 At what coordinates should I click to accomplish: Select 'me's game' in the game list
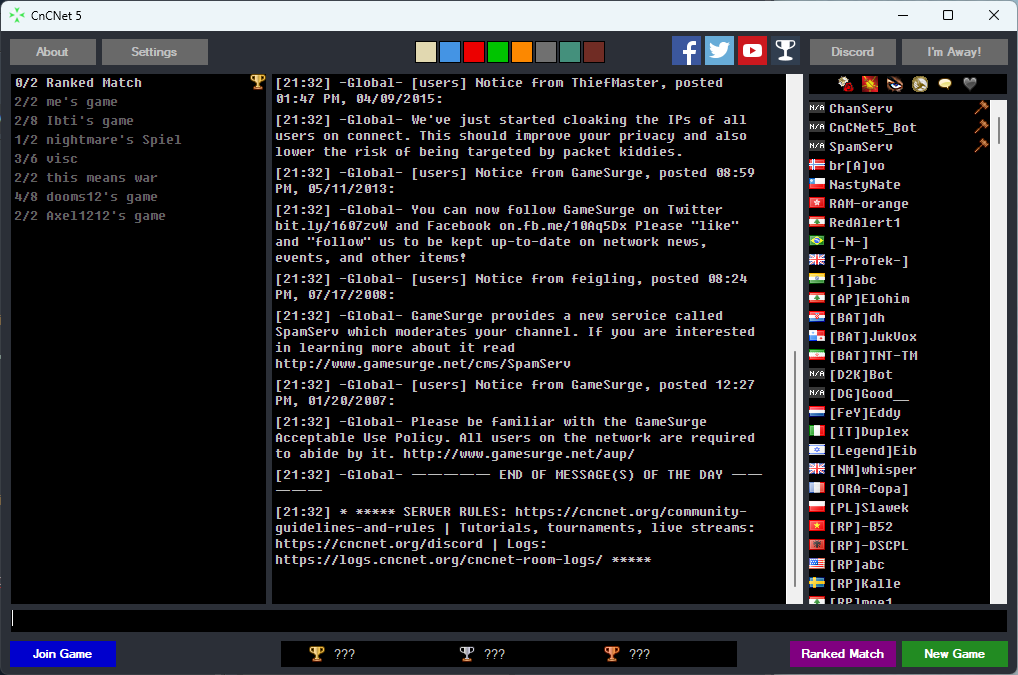coord(138,101)
